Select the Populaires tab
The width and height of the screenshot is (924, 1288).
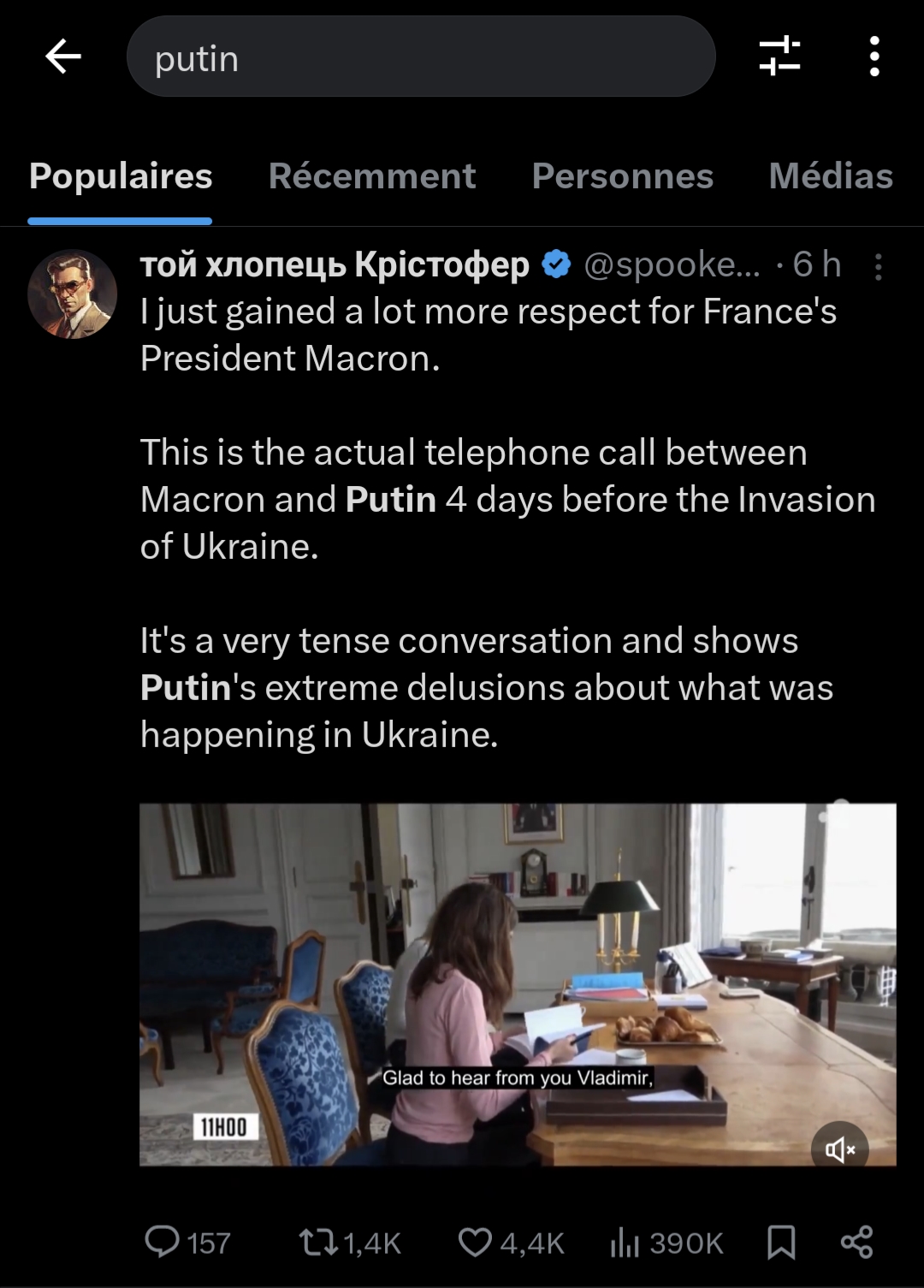(x=121, y=176)
